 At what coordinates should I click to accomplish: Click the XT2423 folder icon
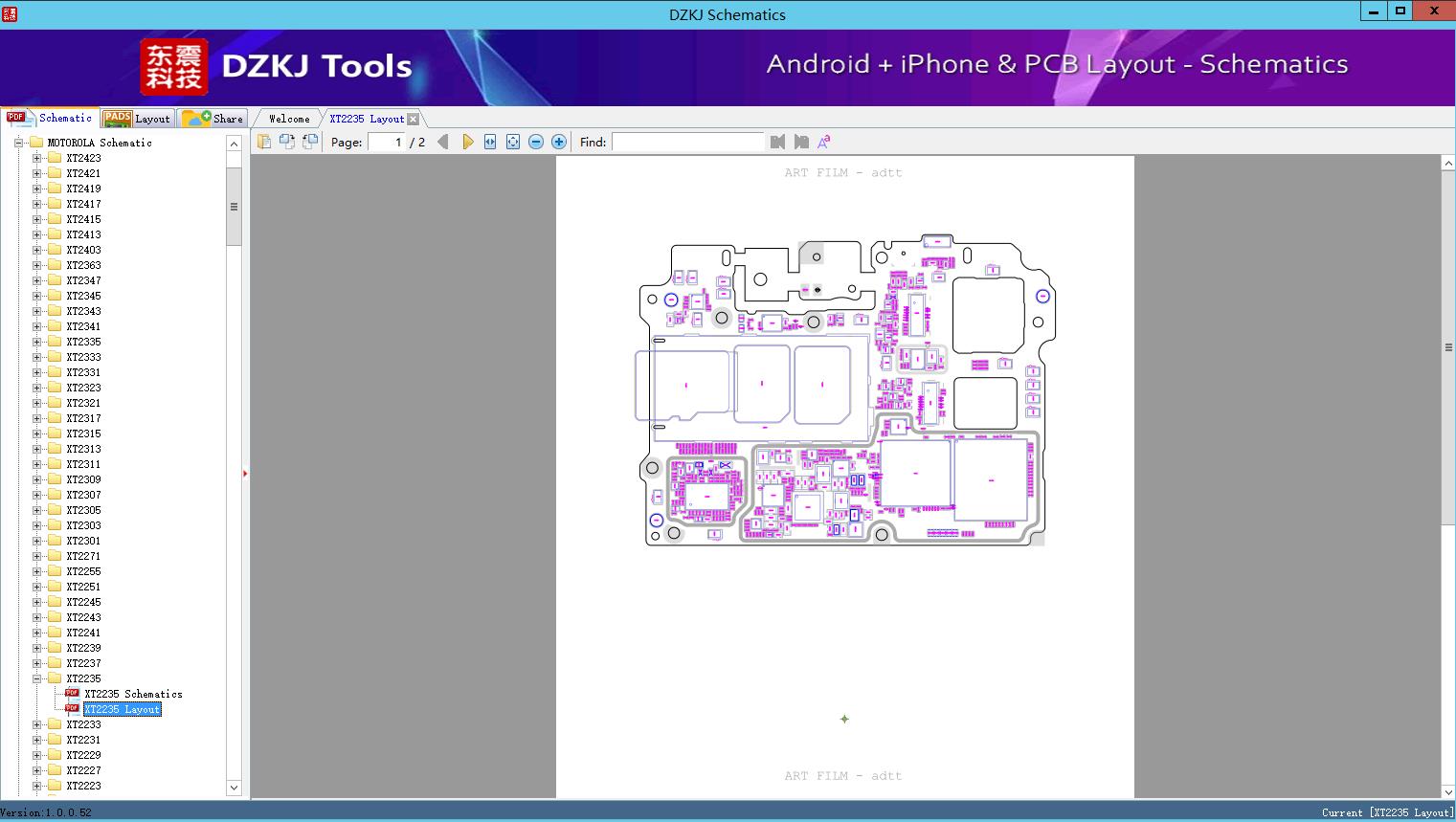[55, 158]
